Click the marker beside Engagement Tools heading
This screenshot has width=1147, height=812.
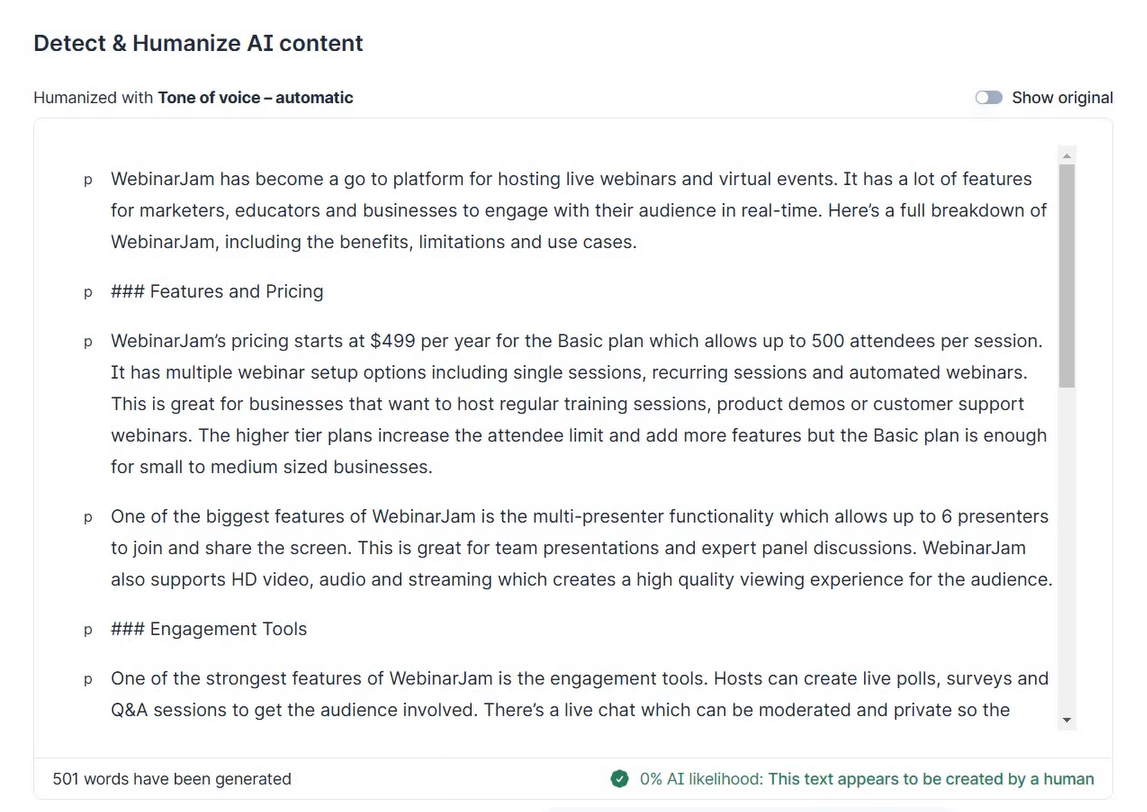pos(88,630)
